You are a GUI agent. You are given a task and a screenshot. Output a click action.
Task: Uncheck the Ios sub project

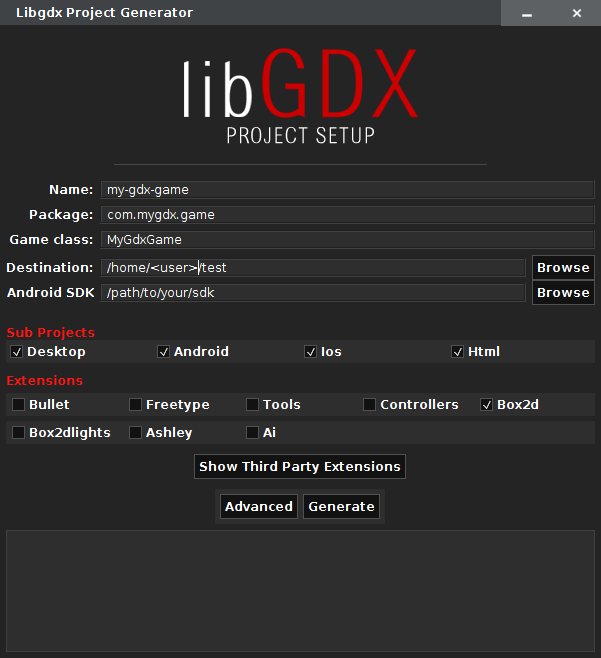tap(310, 352)
